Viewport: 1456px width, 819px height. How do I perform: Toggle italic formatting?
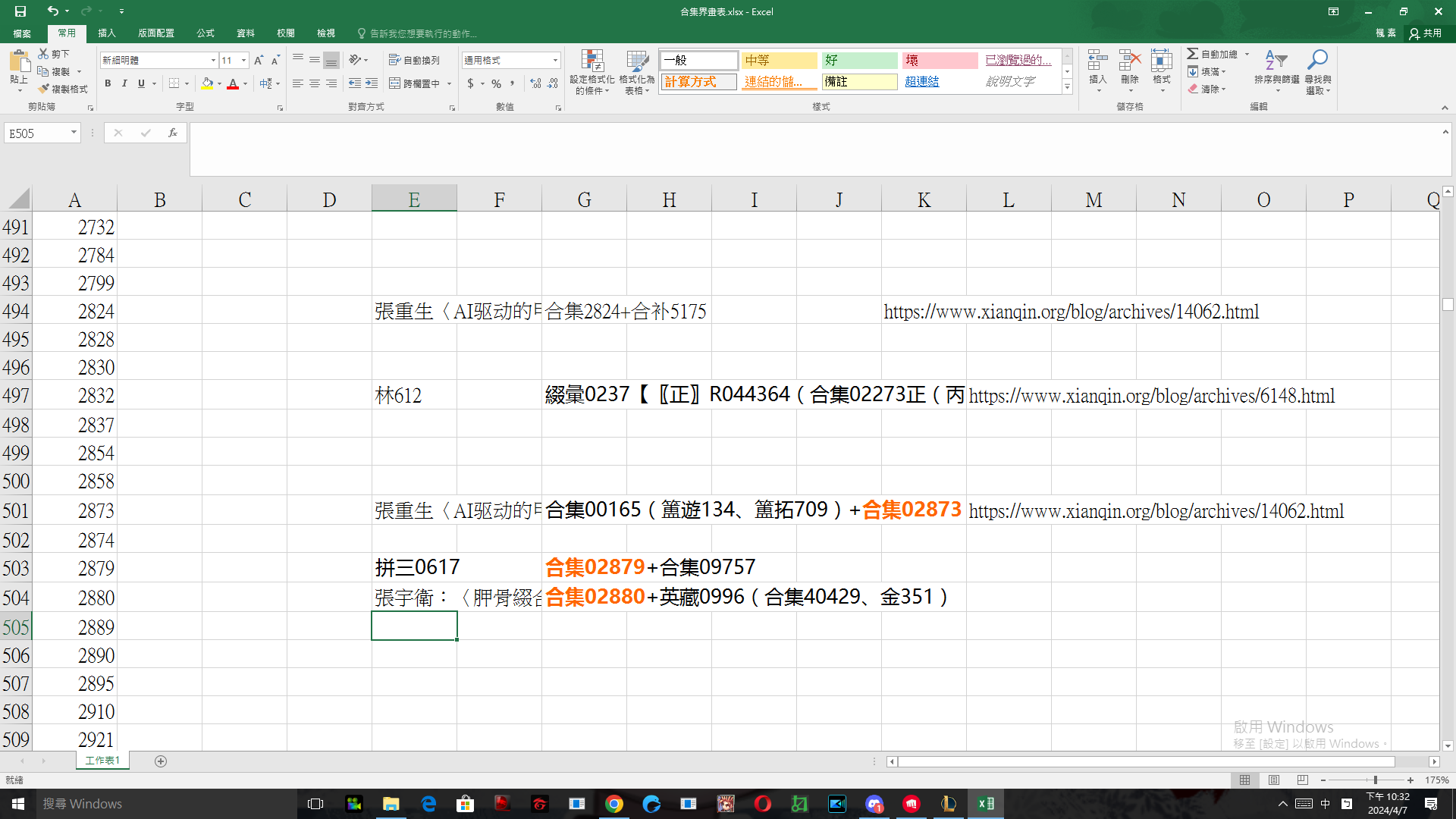124,83
